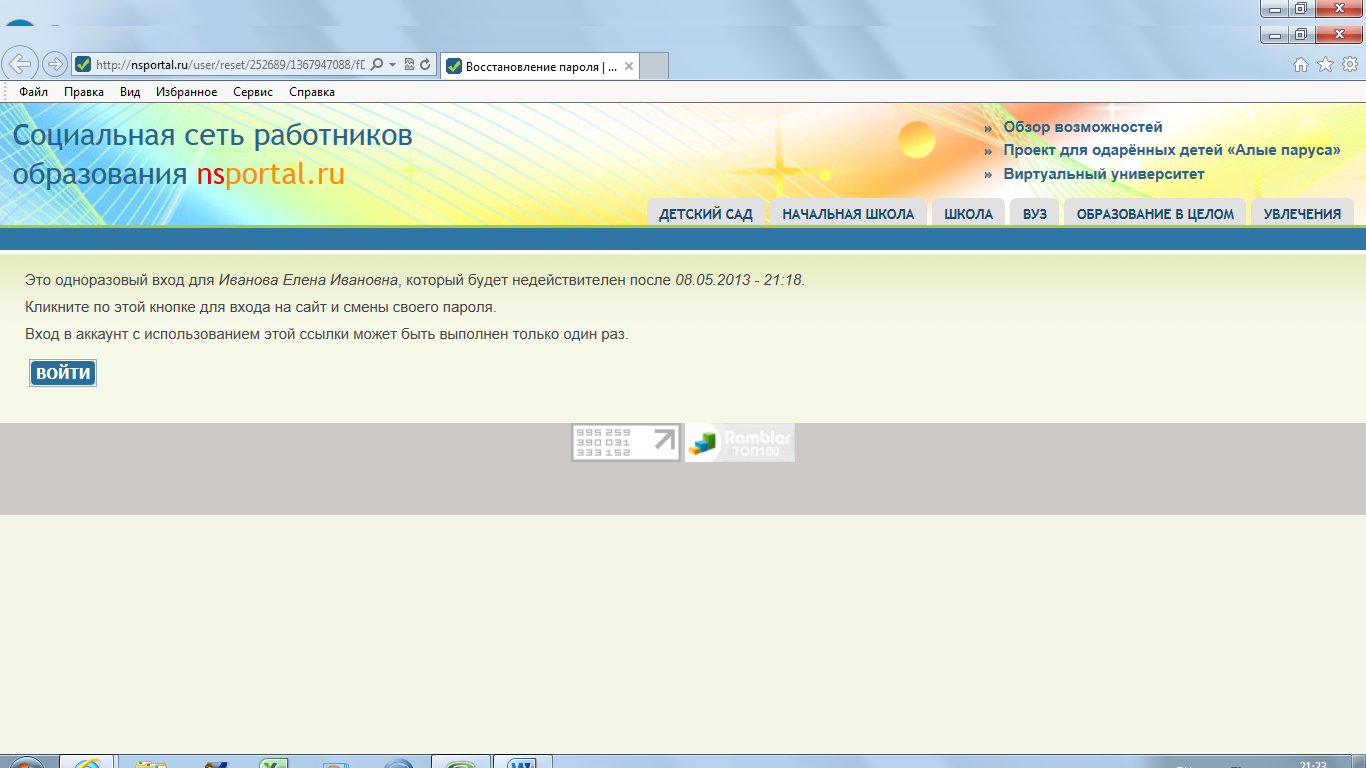Open the browser Home icon
Screen dimensions: 1366x768
tap(1301, 65)
